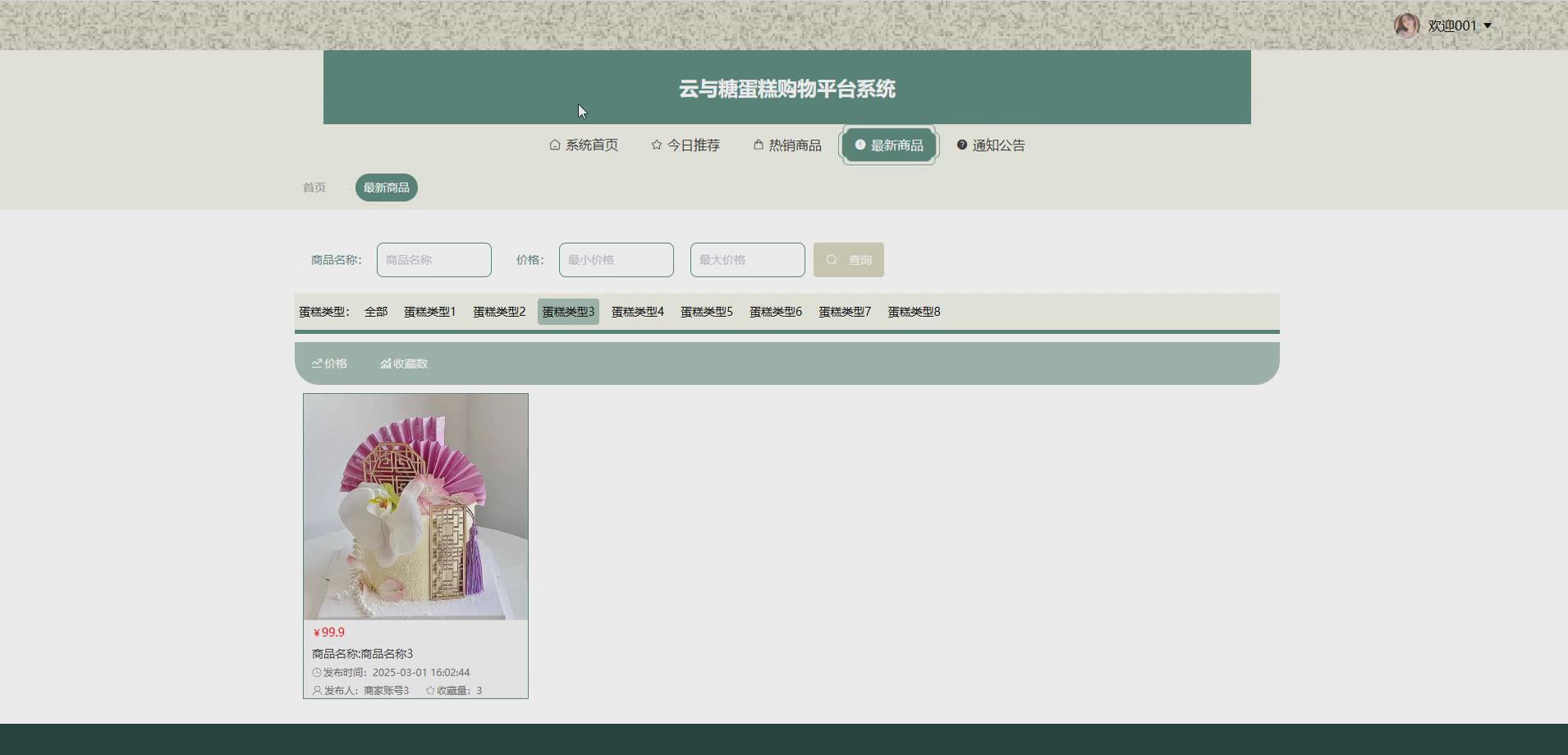Click the 最新商品 info icon
Image resolution: width=1568 pixels, height=755 pixels.
tap(859, 144)
